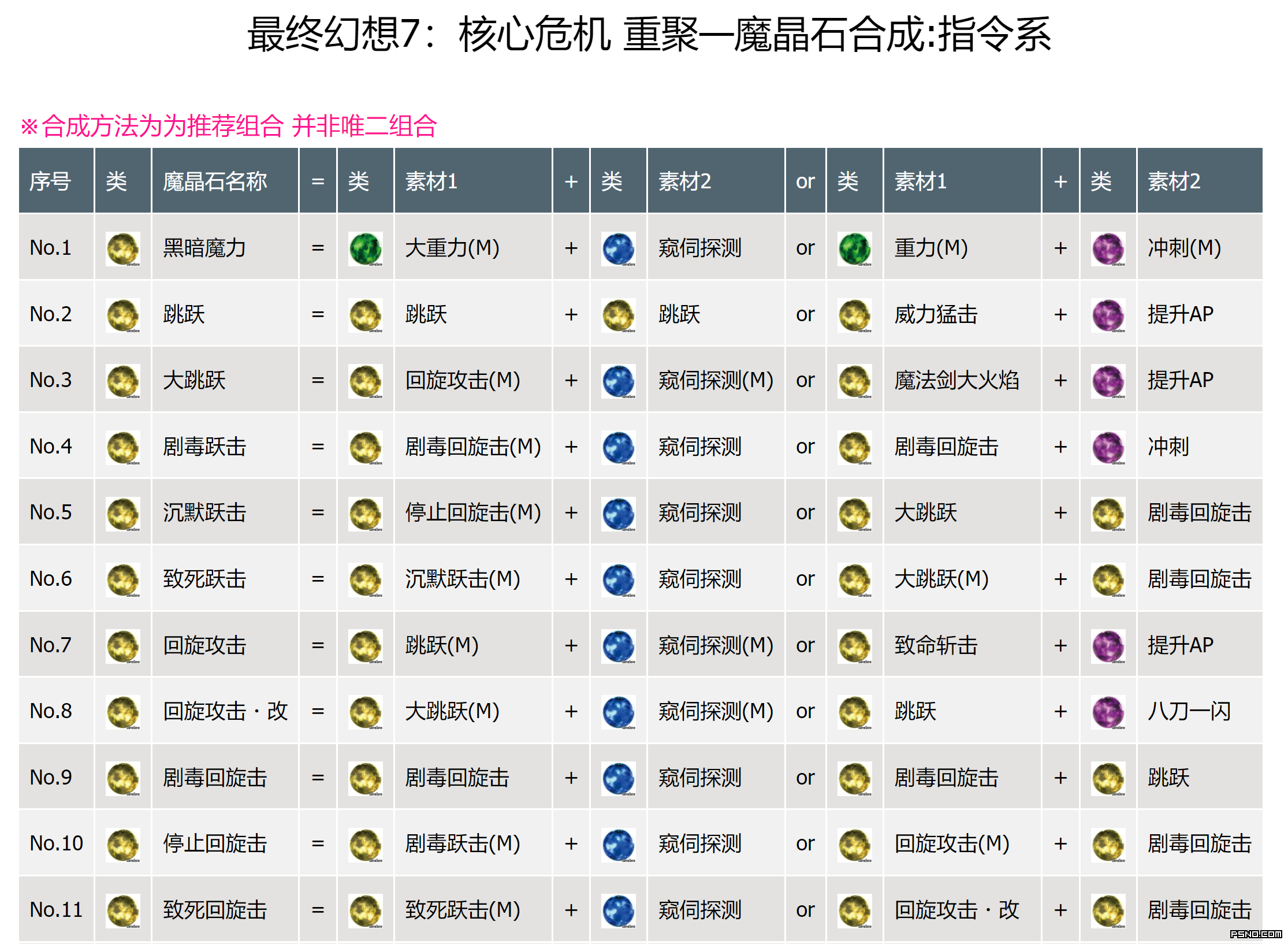The height and width of the screenshot is (944, 1288).
Task: Click the yellow materia icon beside 威力猛击
Action: 855,315
